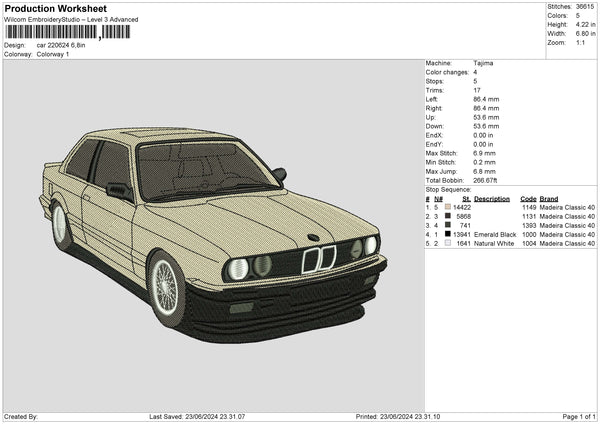Click the 'Created By:' footer label
The height and width of the screenshot is (424, 600).
click(x=21, y=416)
